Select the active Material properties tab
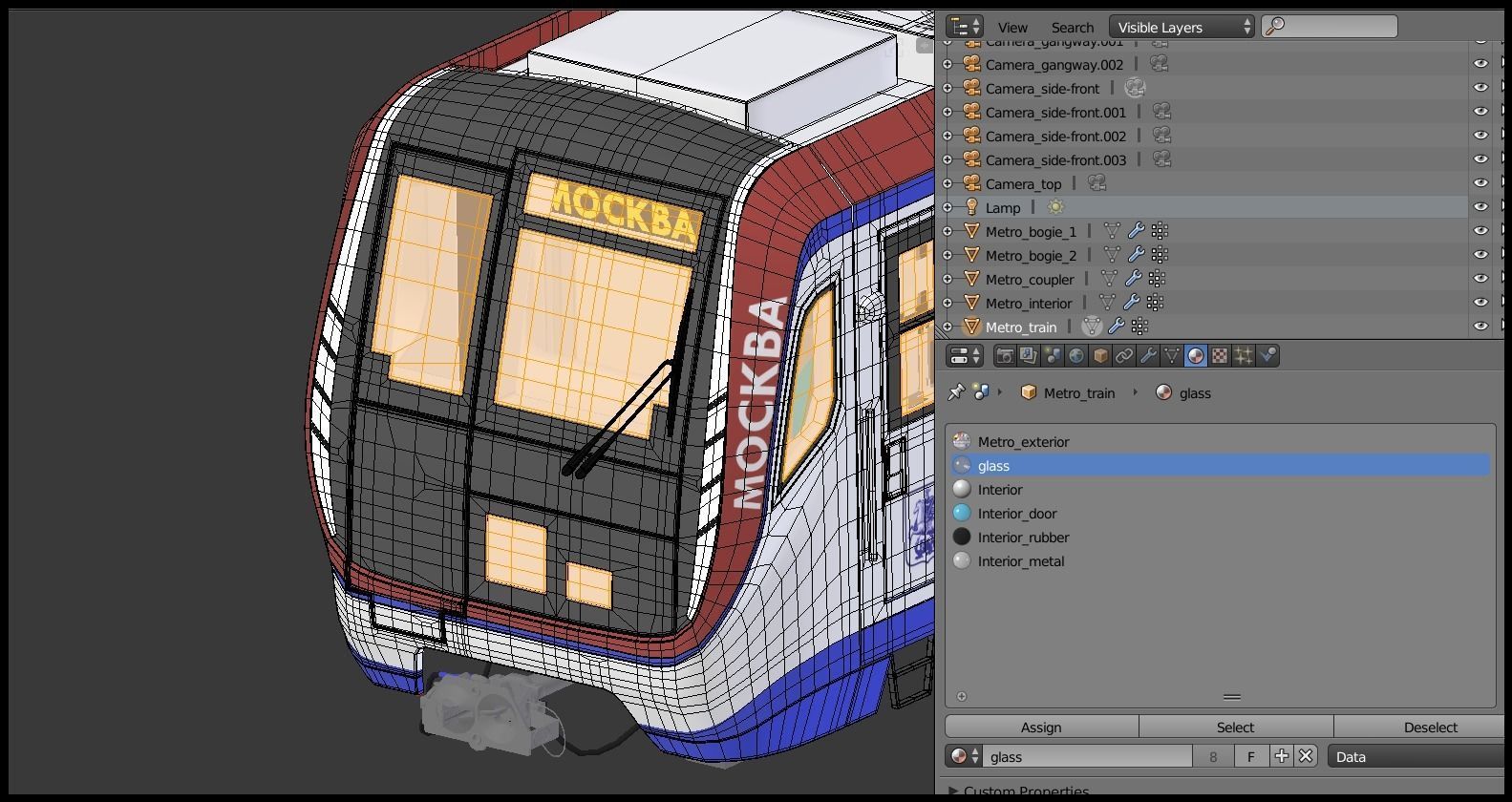1512x802 pixels. pos(1196,356)
